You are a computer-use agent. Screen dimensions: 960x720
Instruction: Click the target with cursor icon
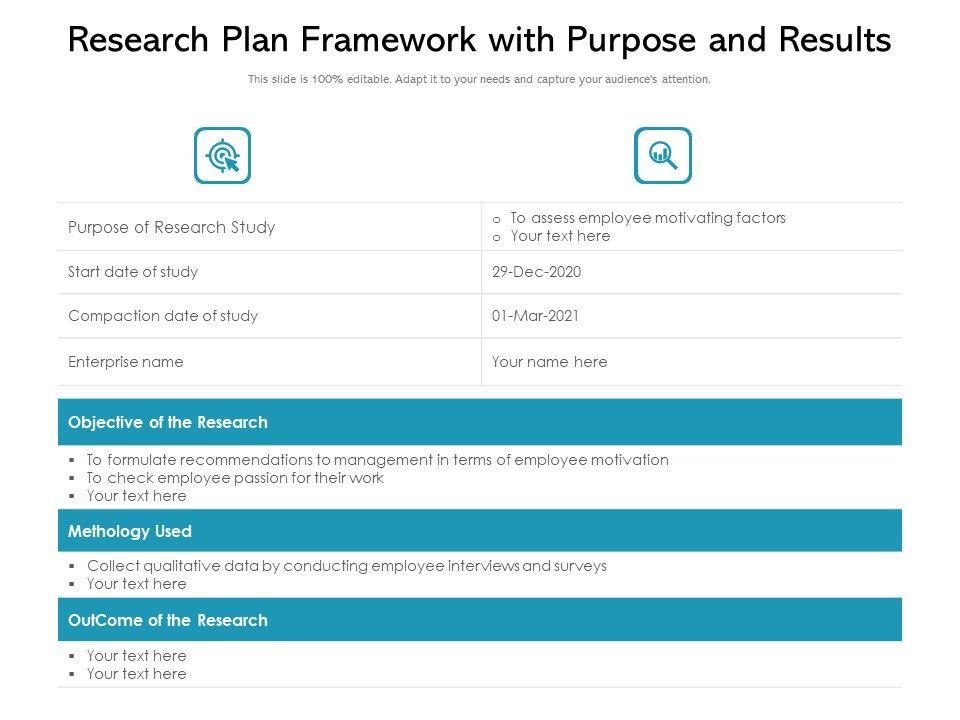[x=222, y=156]
